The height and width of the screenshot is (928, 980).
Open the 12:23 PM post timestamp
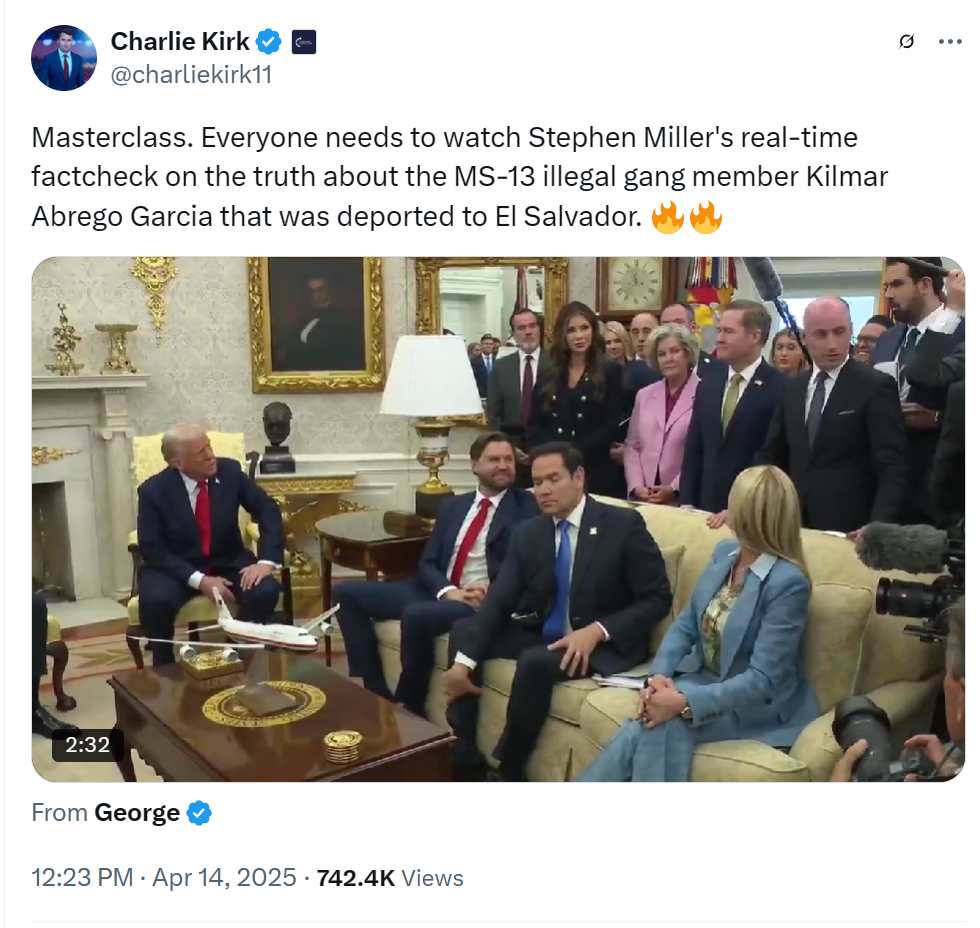[x=82, y=877]
